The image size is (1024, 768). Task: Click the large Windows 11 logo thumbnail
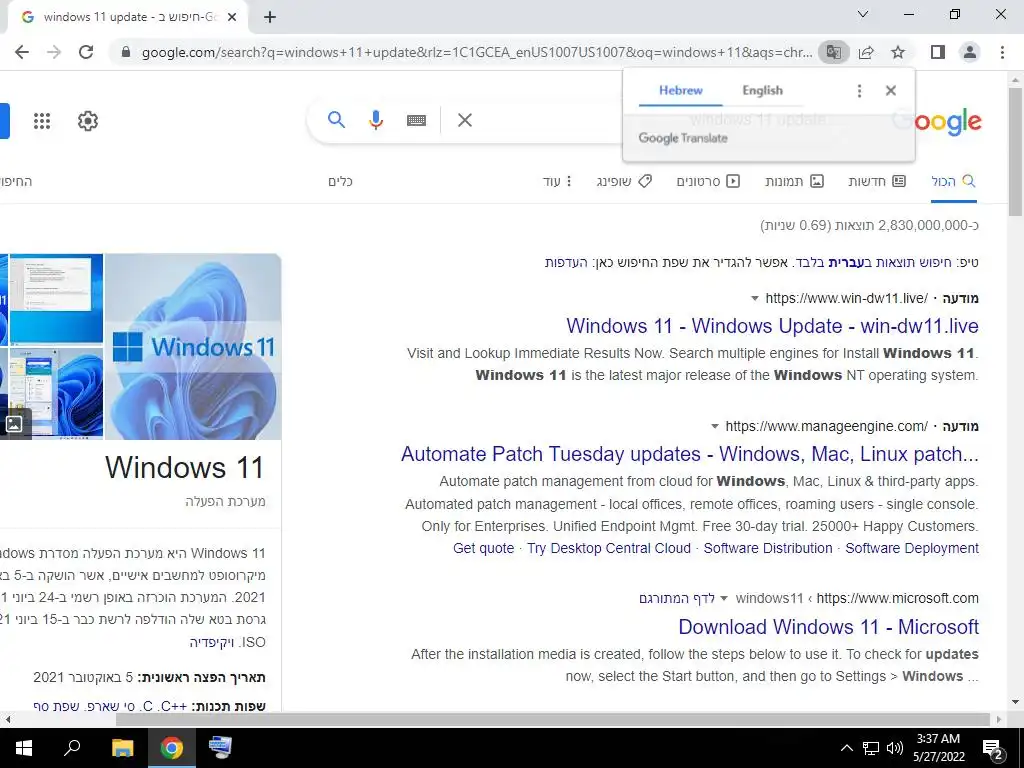[x=193, y=346]
